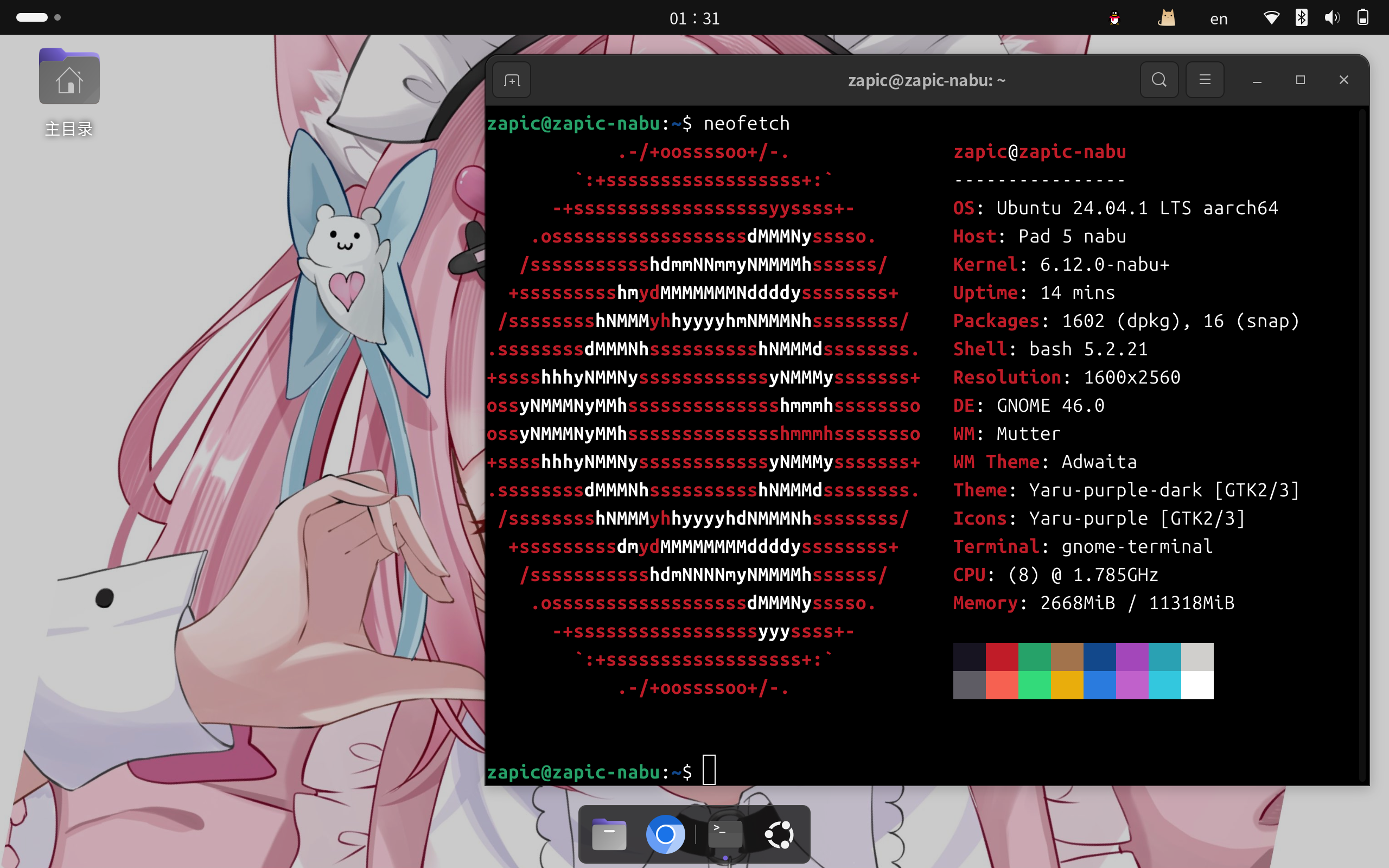This screenshot has height=868, width=1389.
Task: Click the Theme value Yaru-purple-dark
Action: click(1115, 490)
